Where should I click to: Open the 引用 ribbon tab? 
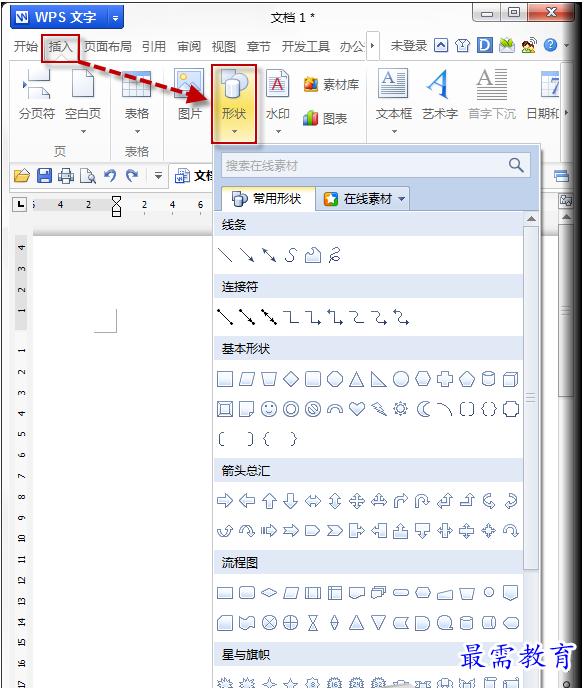click(x=154, y=46)
